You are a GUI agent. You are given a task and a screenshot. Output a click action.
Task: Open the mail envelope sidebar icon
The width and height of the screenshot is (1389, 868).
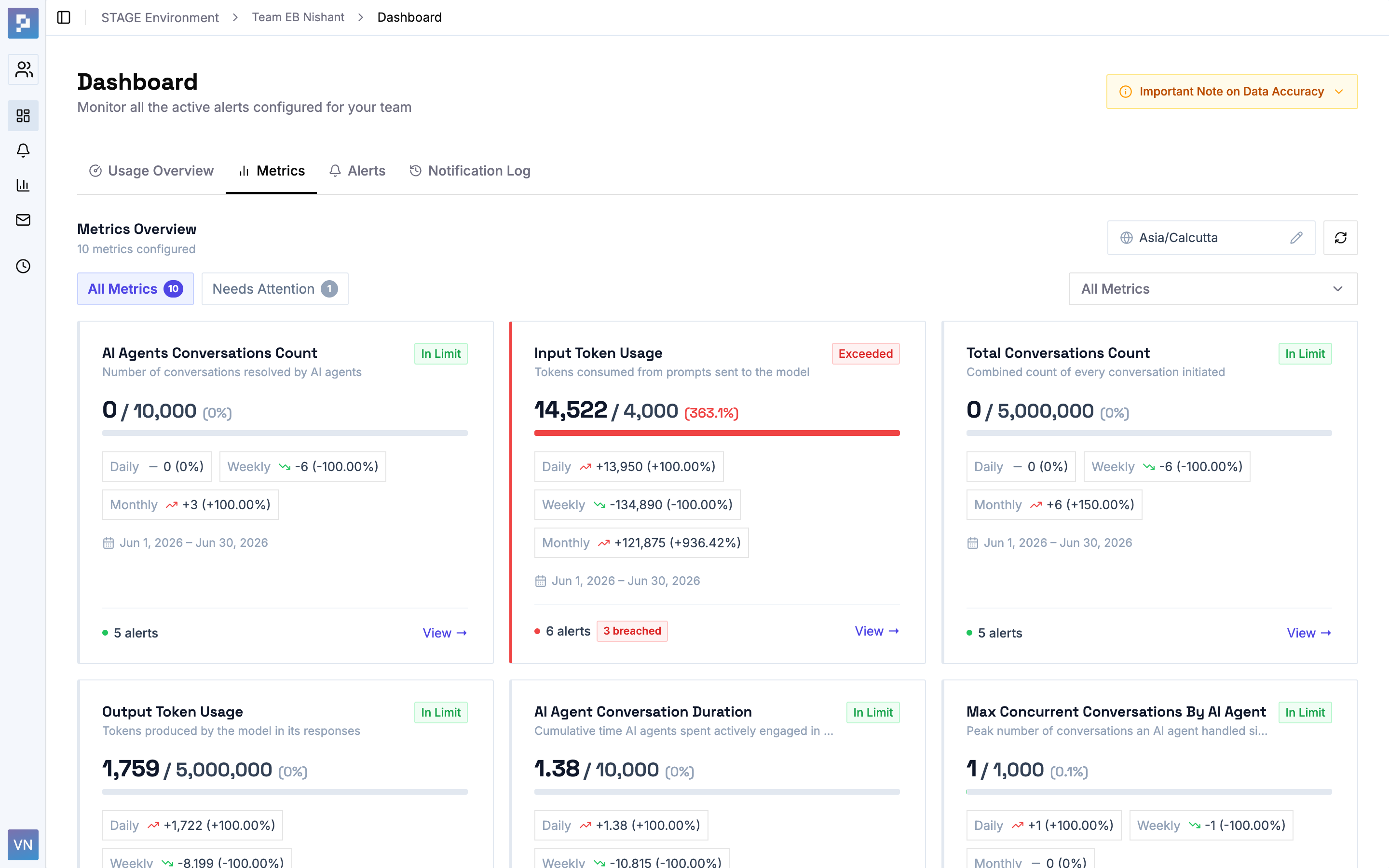[x=23, y=220]
